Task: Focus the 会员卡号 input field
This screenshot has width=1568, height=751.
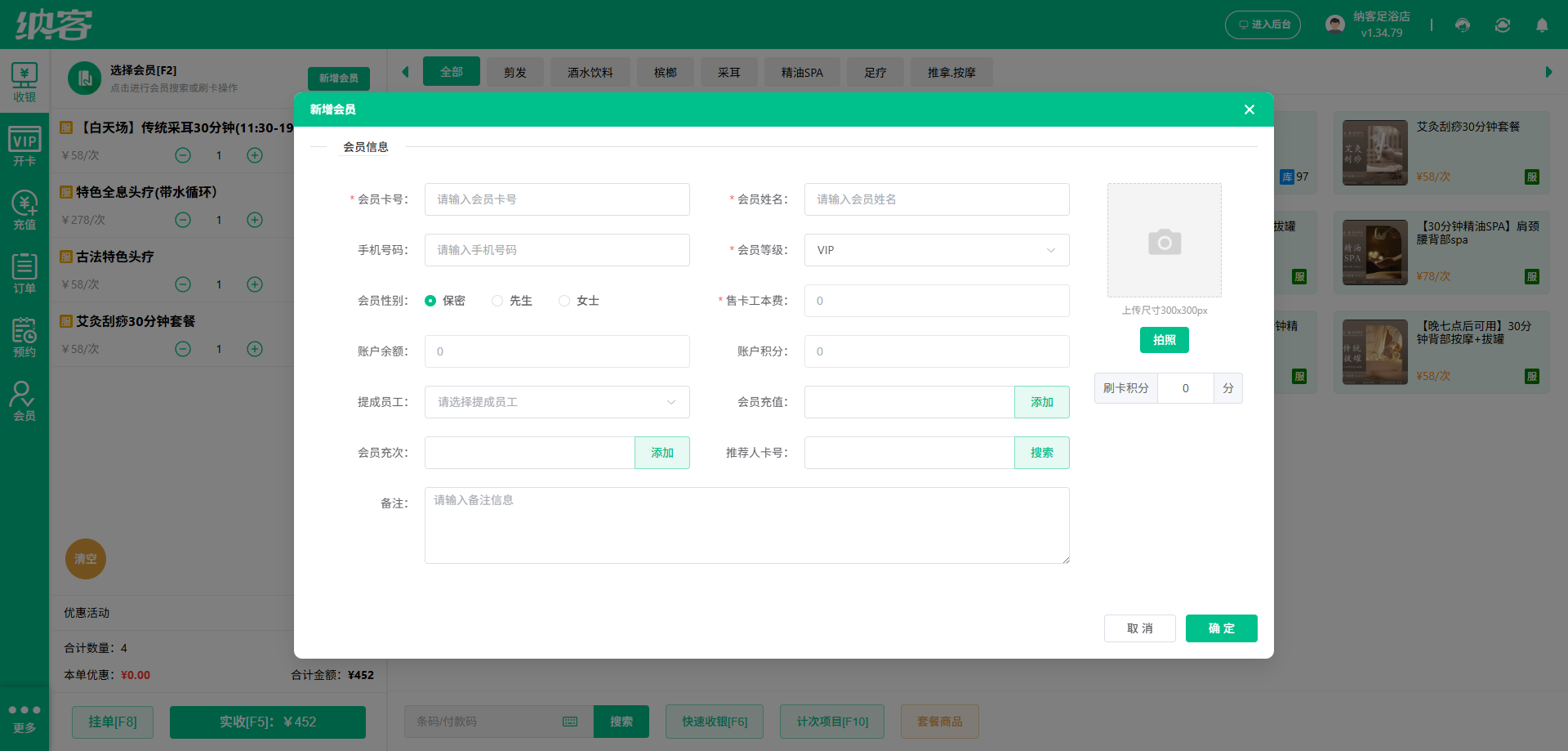Action: 557,199
